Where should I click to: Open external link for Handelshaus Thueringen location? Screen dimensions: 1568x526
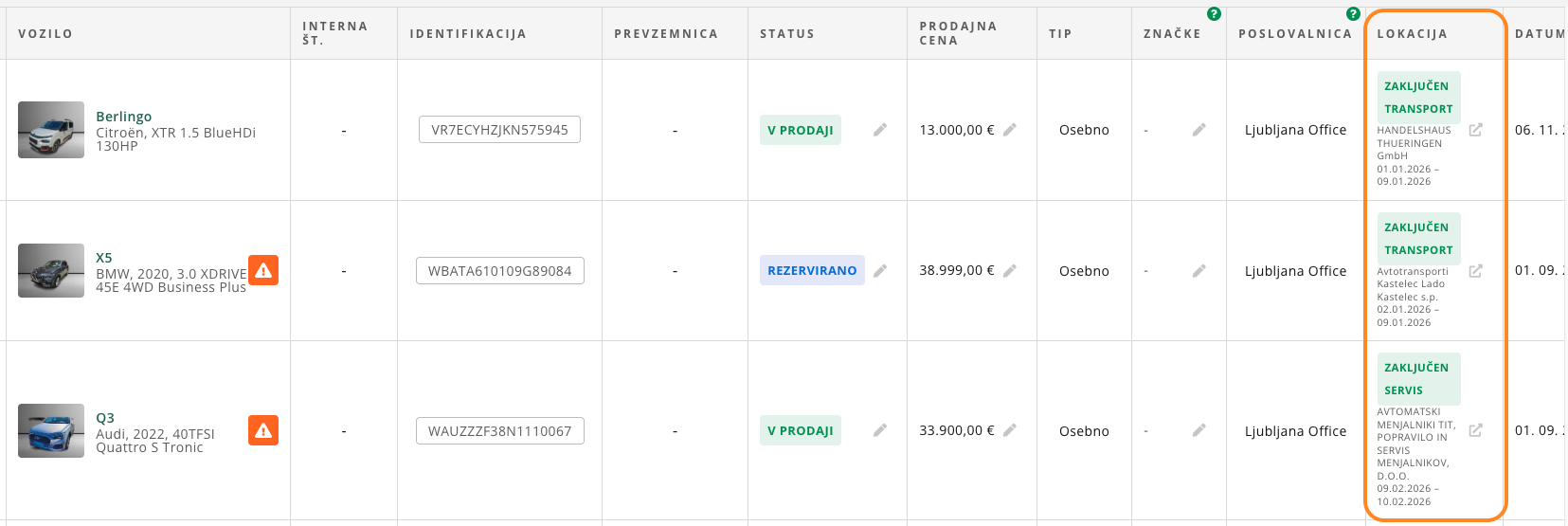1475,130
